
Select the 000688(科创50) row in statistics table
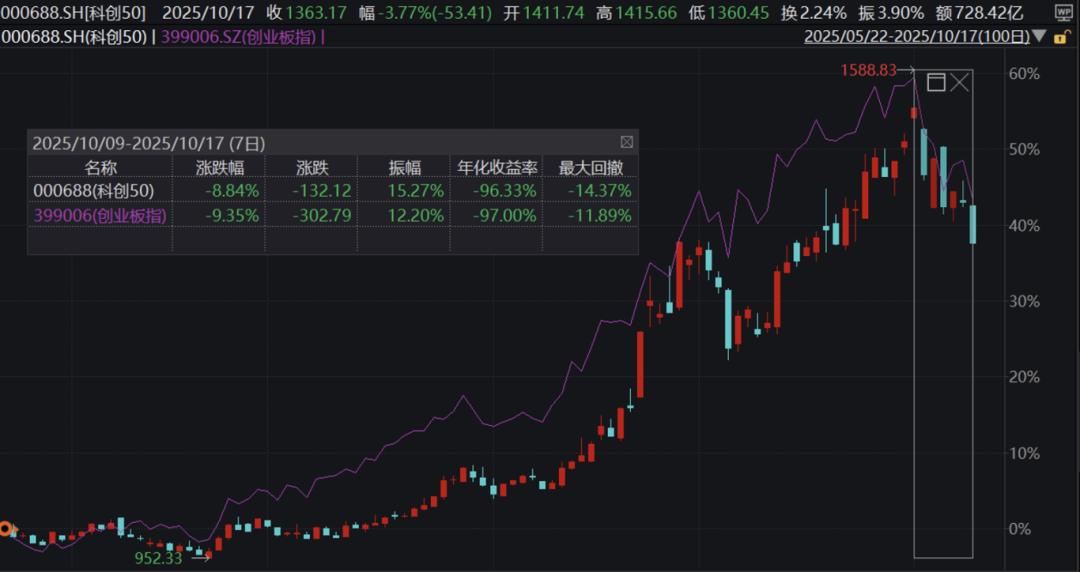(100, 190)
